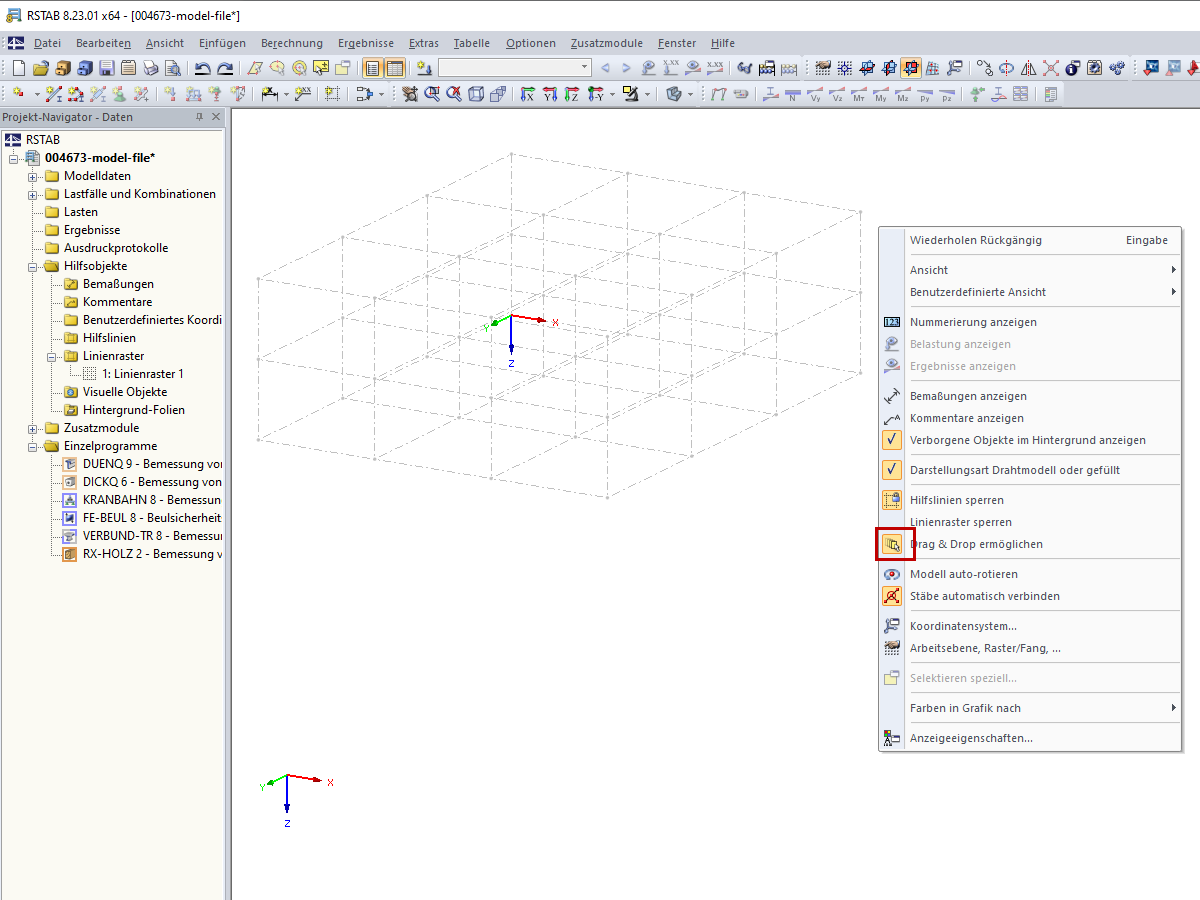Click the rotate tool dashed-axis icon
The width and height of the screenshot is (1200, 900).
click(x=1006, y=68)
